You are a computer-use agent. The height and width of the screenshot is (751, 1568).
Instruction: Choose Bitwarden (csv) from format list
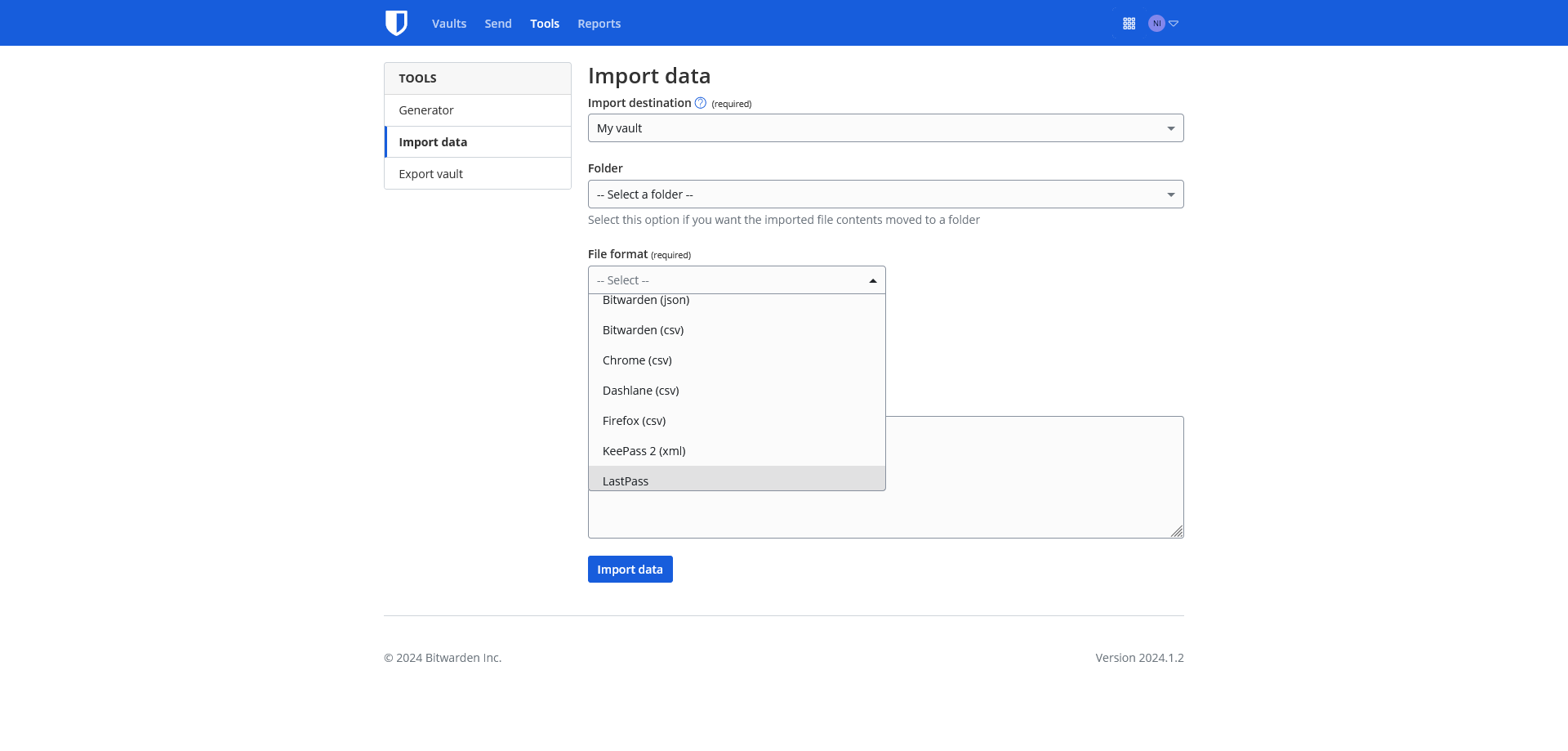pyautogui.click(x=644, y=330)
